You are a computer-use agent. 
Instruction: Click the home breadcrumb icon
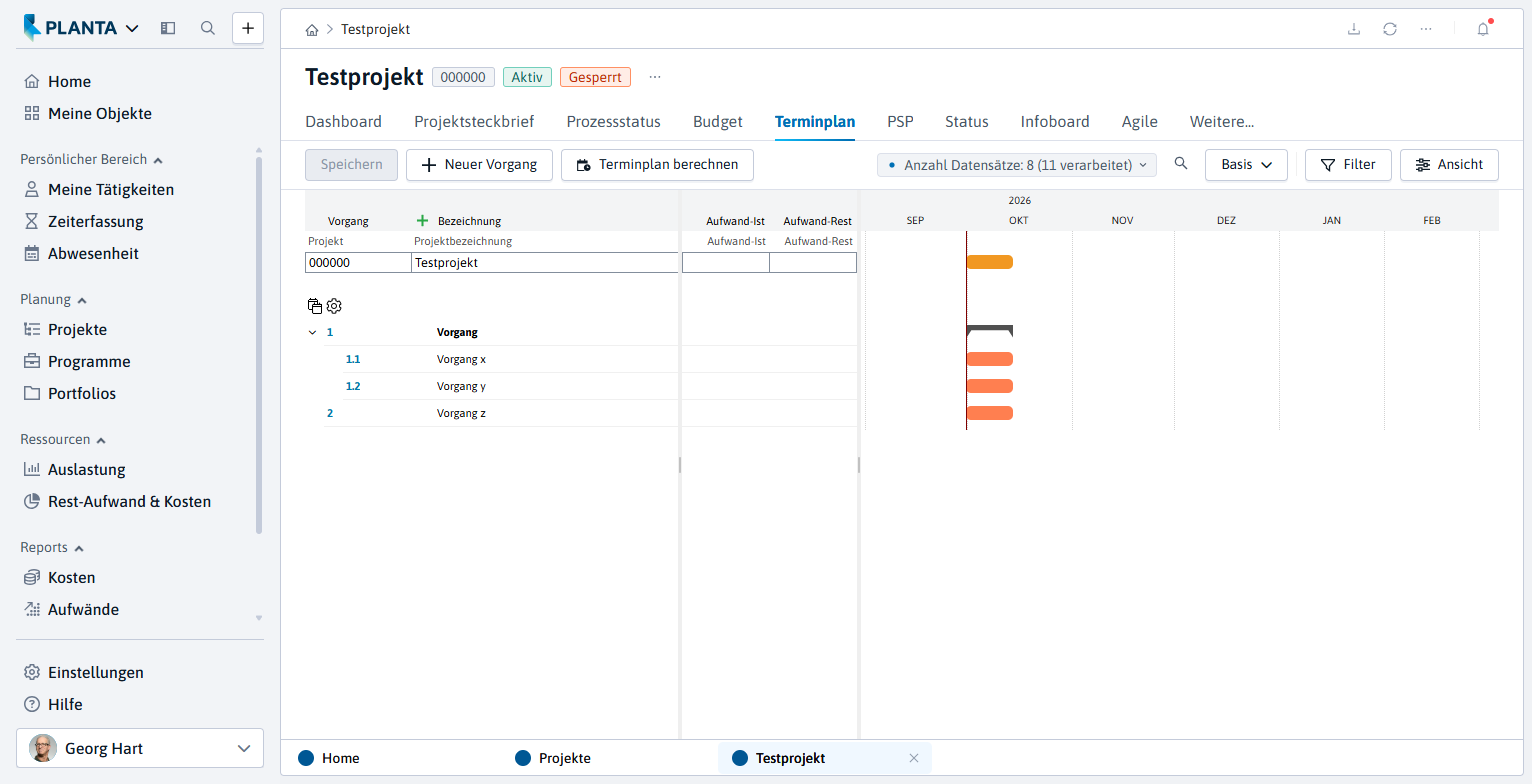tap(312, 29)
